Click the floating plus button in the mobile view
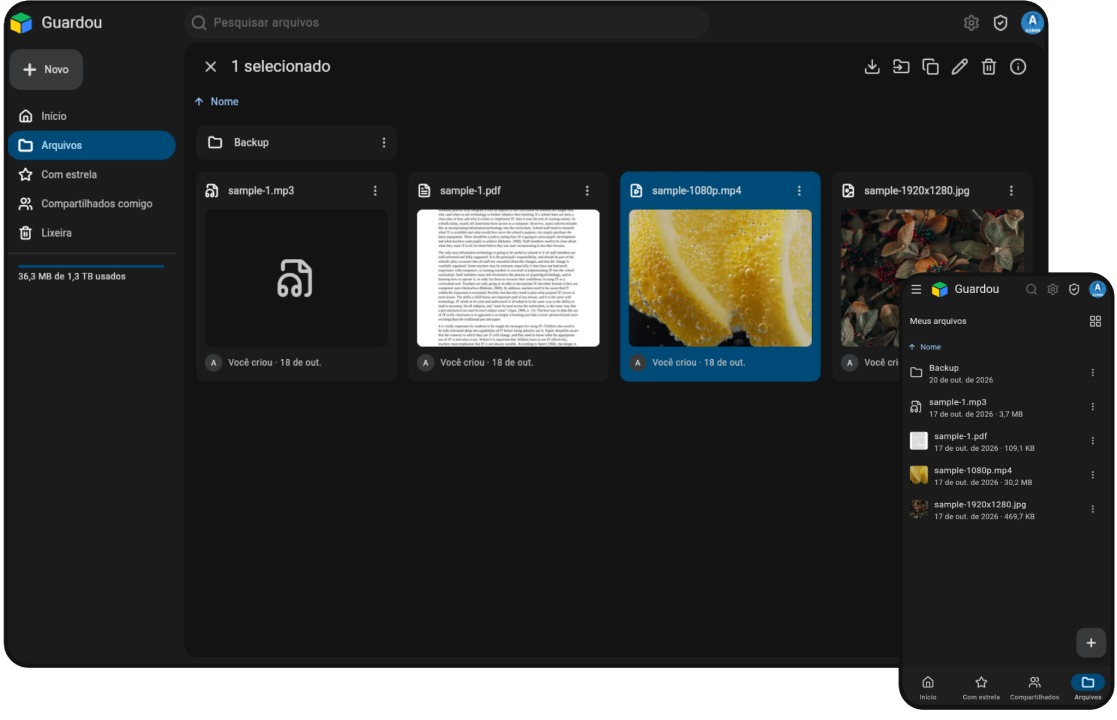This screenshot has width=1117, height=720. pos(1091,642)
